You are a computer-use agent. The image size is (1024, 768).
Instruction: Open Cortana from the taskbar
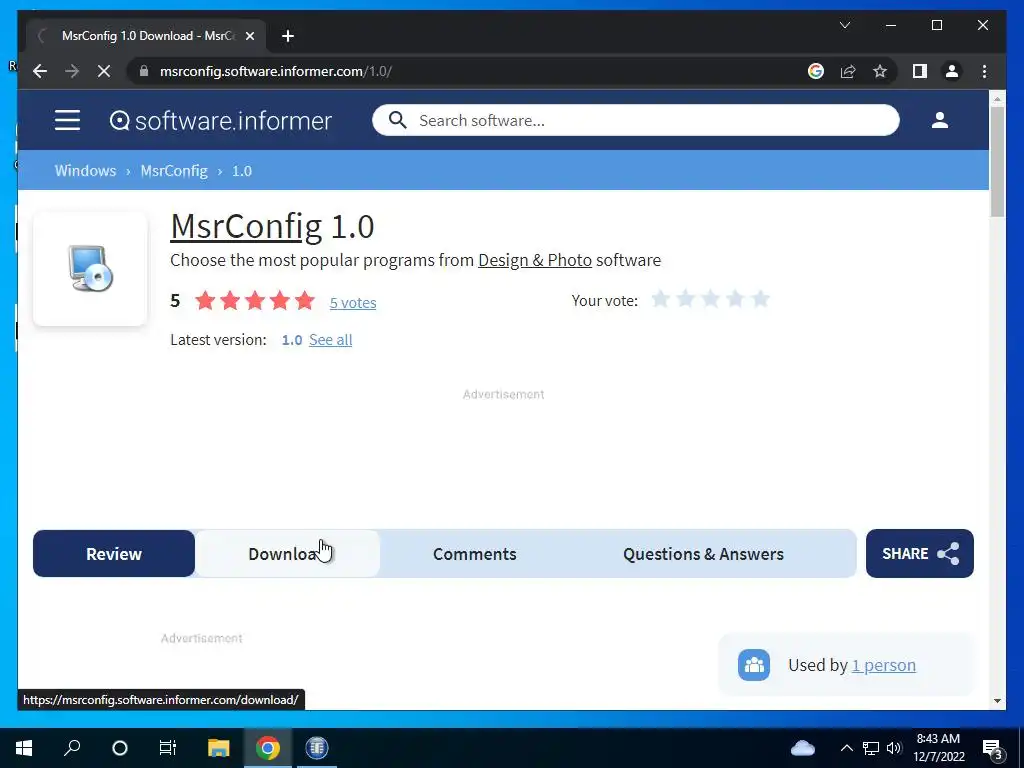(120, 748)
